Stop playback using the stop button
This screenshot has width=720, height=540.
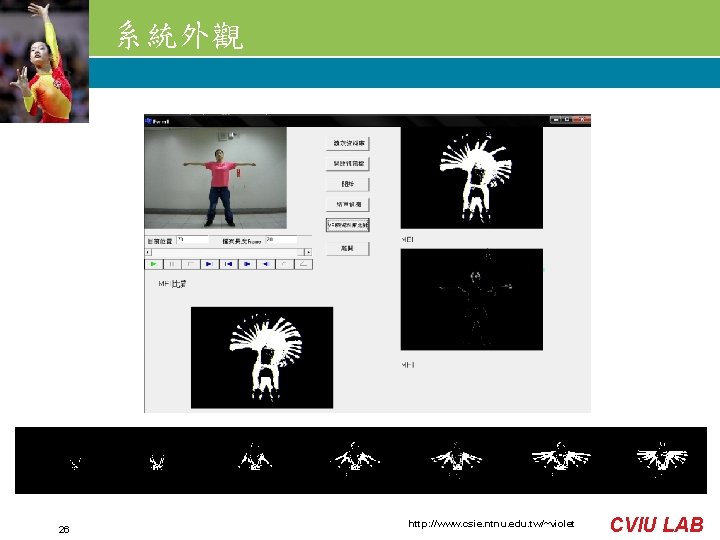tap(191, 264)
